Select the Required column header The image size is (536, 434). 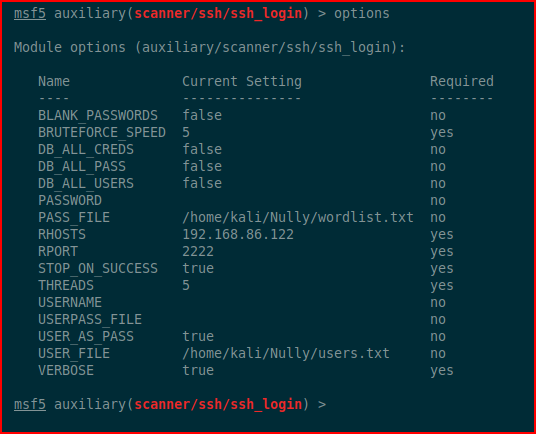tap(462, 81)
